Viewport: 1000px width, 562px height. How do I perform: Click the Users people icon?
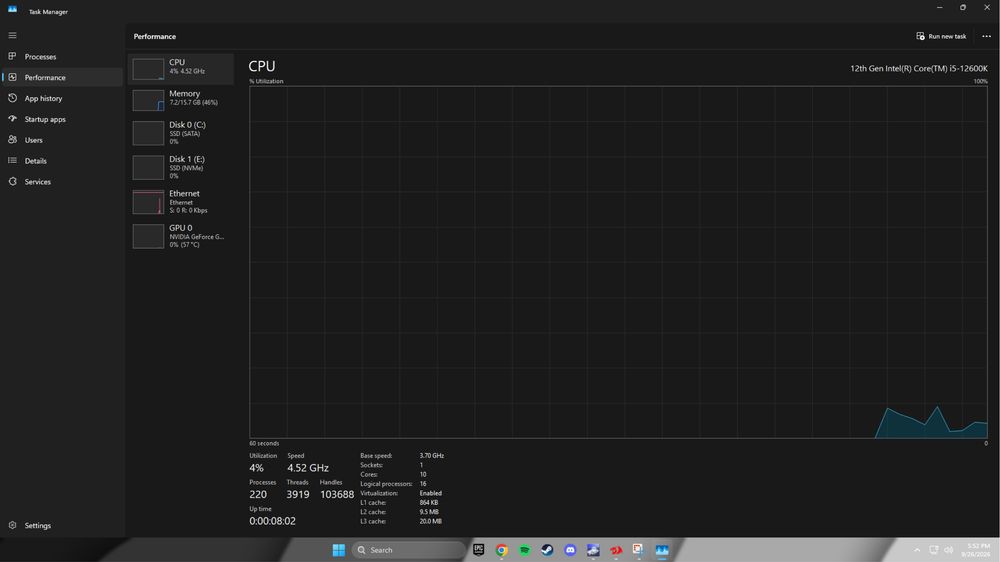click(x=12, y=139)
